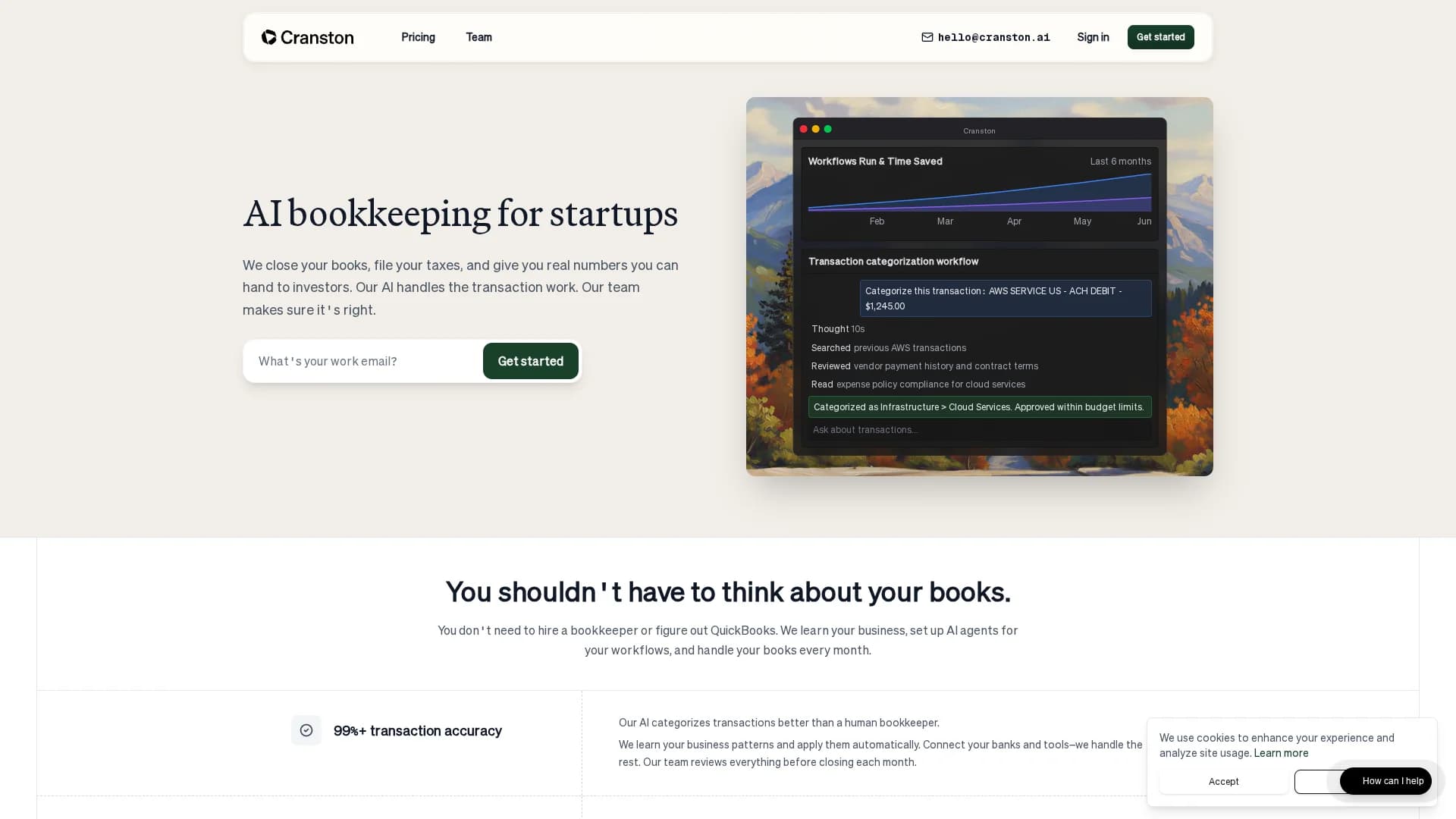This screenshot has width=1456, height=819.
Task: Open the How can I help chat widget
Action: click(x=1385, y=781)
